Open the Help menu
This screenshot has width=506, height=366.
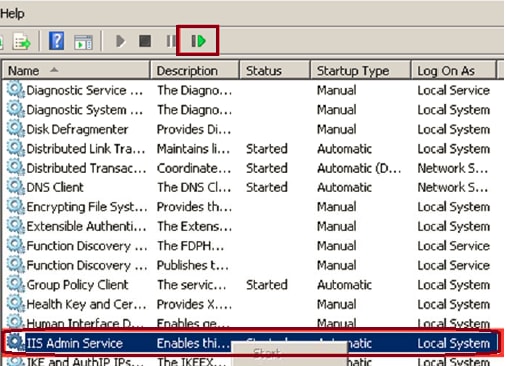(x=12, y=14)
